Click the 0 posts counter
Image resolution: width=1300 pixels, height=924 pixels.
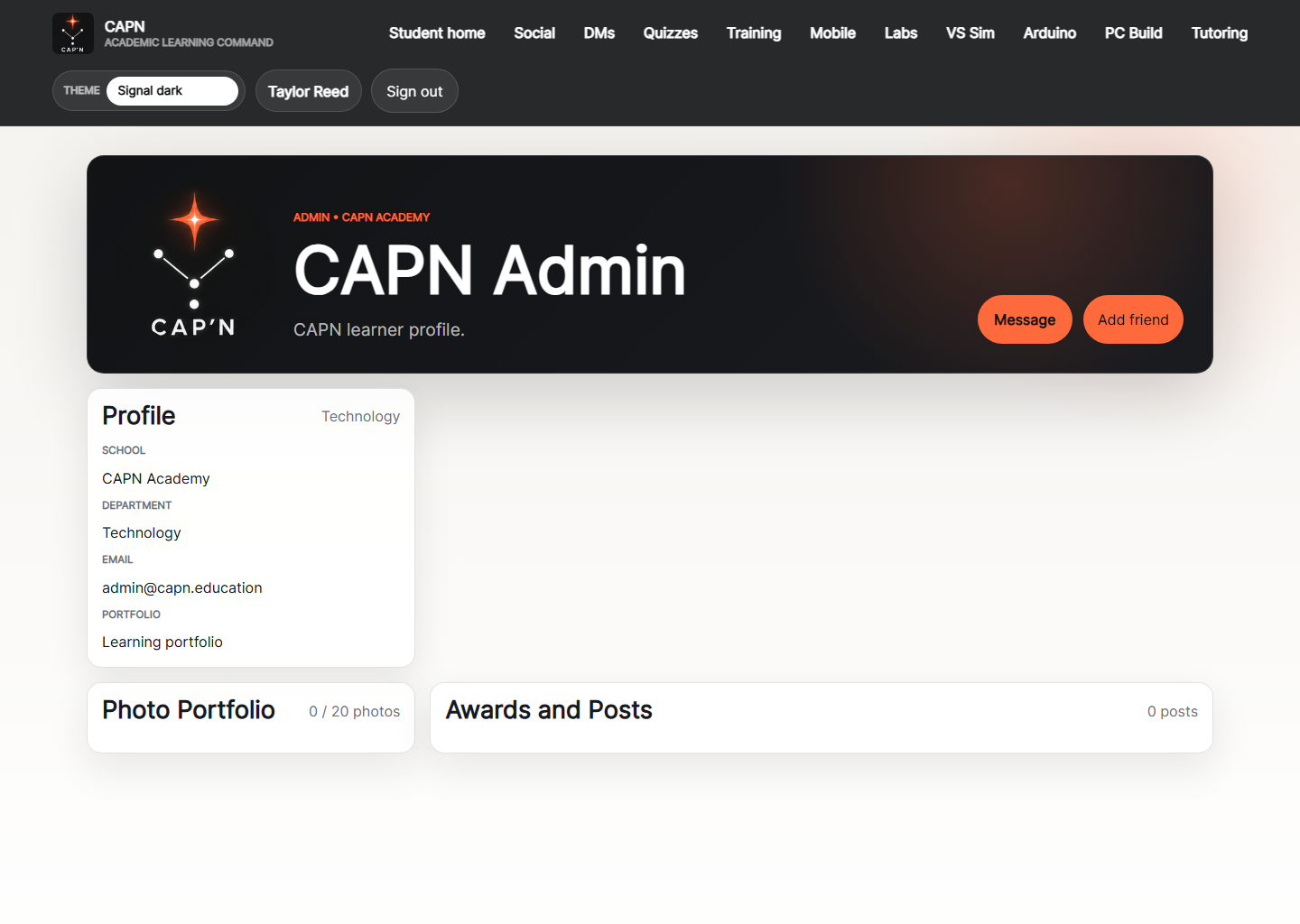click(1173, 711)
